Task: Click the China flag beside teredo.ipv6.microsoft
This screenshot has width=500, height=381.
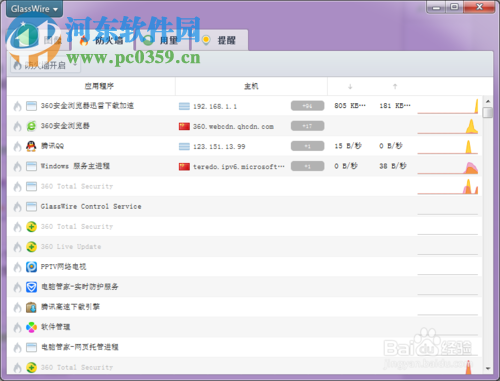Action: click(184, 166)
